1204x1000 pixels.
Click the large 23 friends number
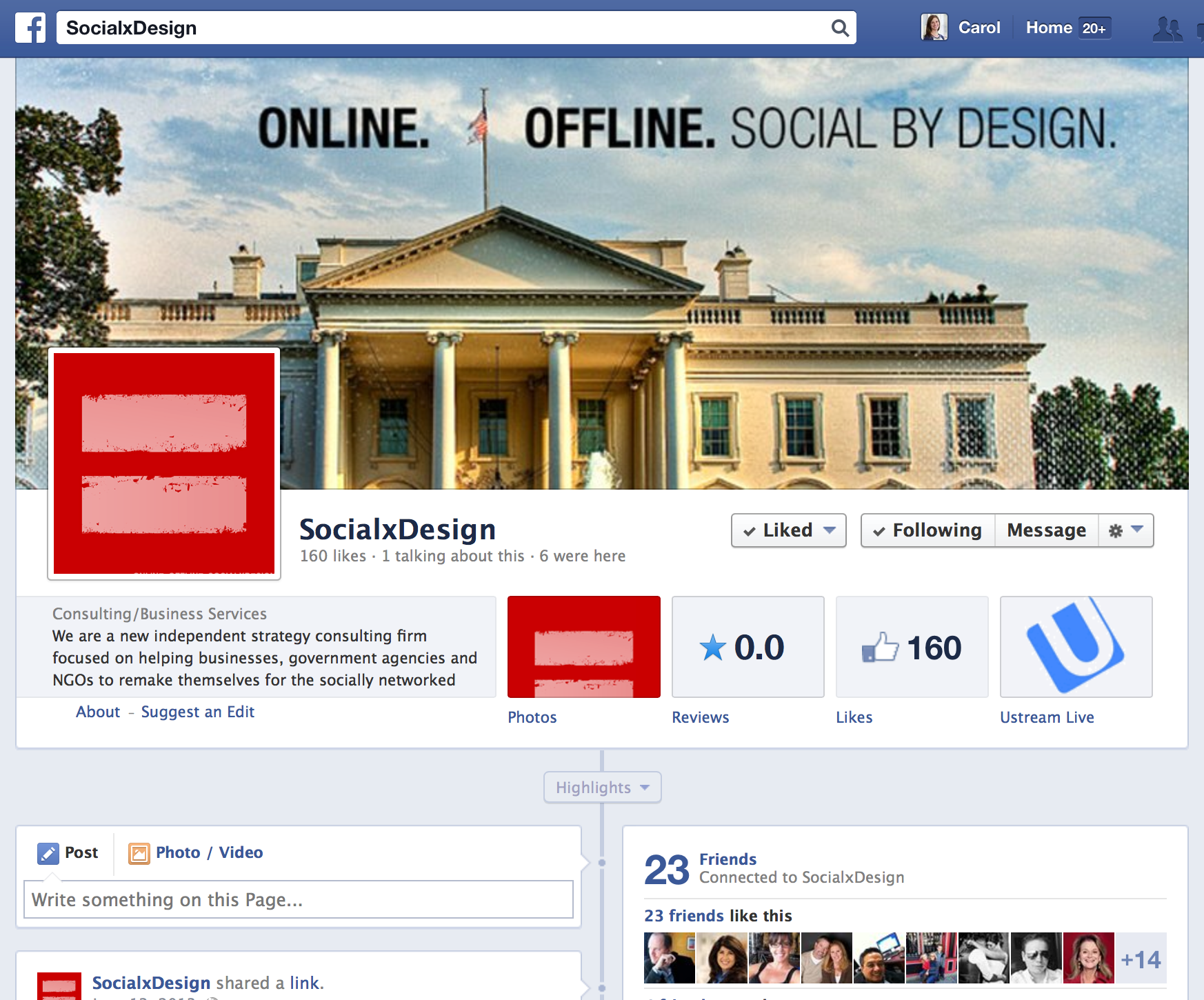pyautogui.click(x=667, y=870)
